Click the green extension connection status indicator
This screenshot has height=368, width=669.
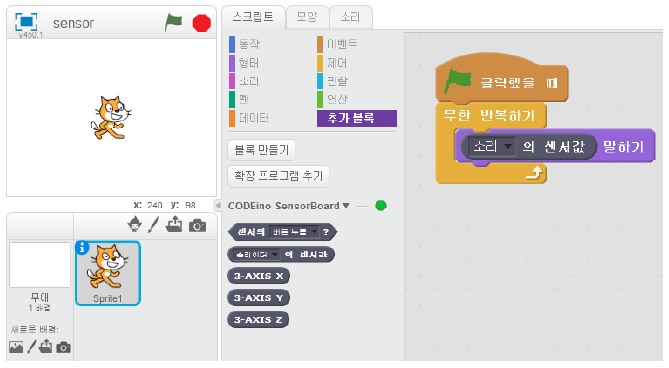pyautogui.click(x=381, y=206)
